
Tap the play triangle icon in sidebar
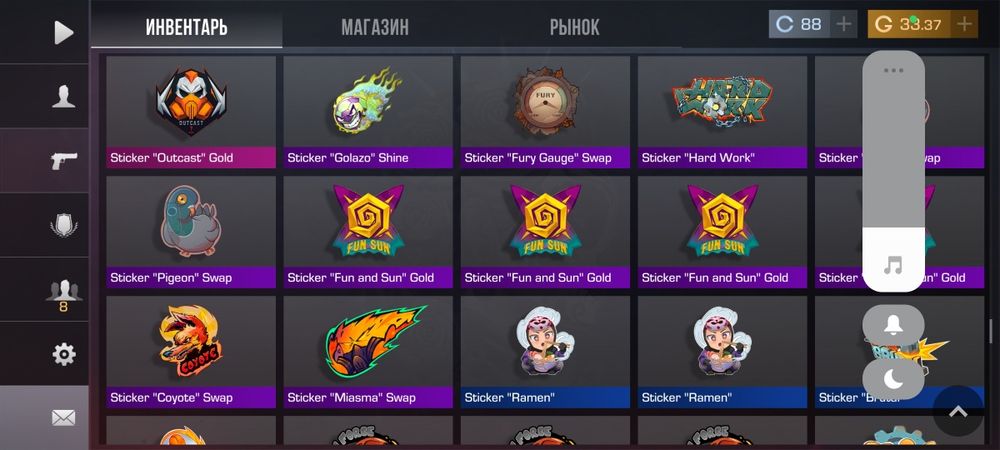(x=63, y=33)
